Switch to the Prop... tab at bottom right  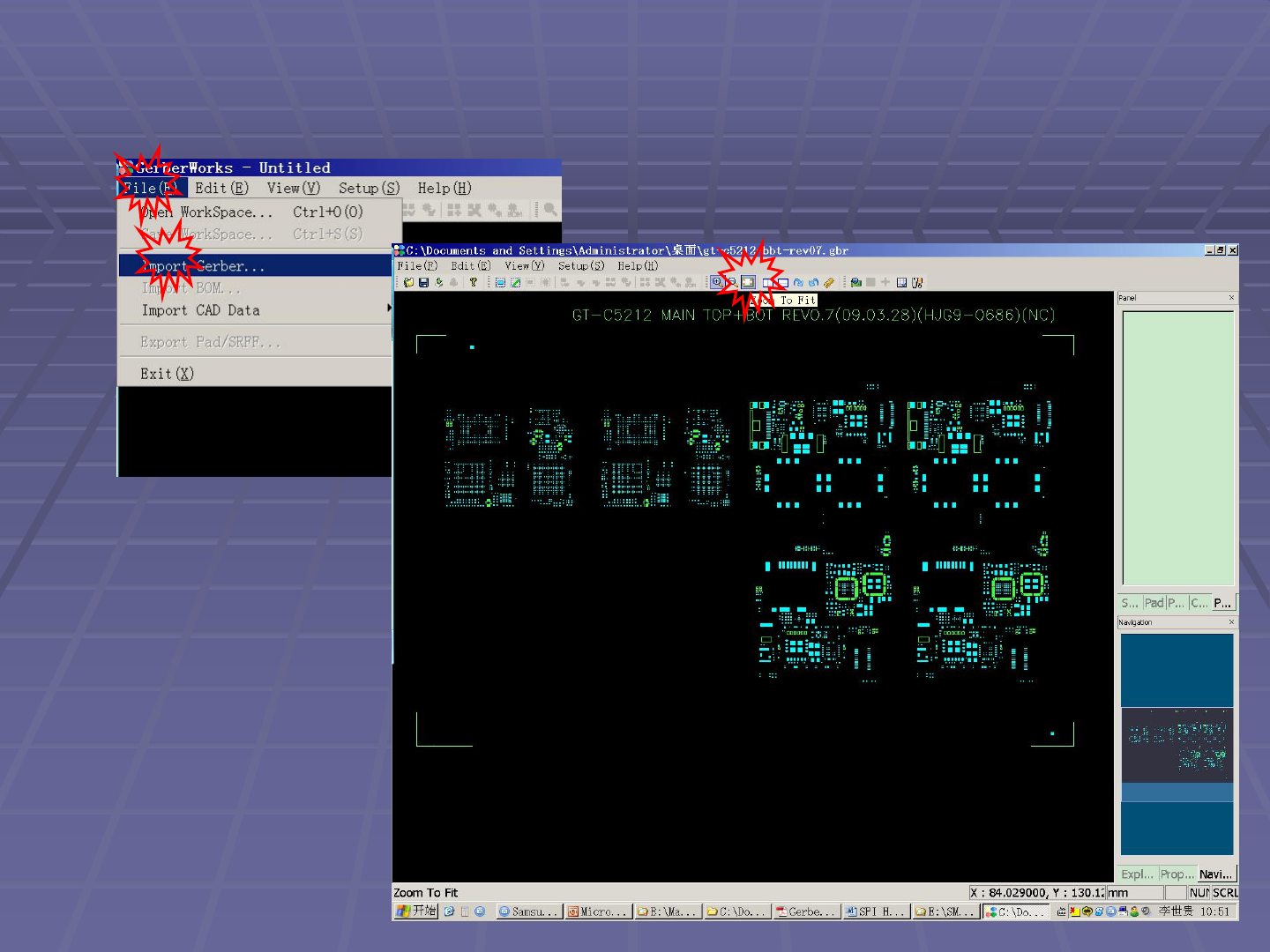coord(1177,874)
